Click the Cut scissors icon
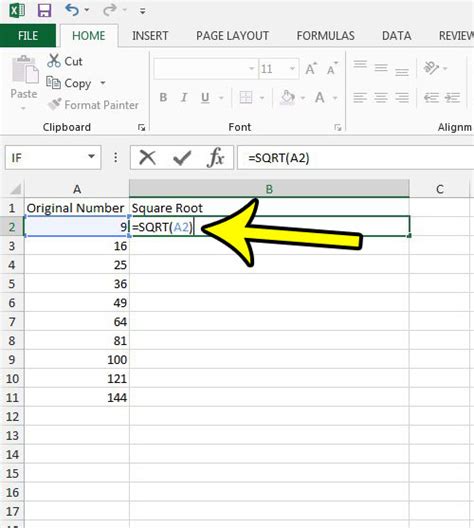Screen dimensions: 474x528 pyautogui.click(x=54, y=61)
